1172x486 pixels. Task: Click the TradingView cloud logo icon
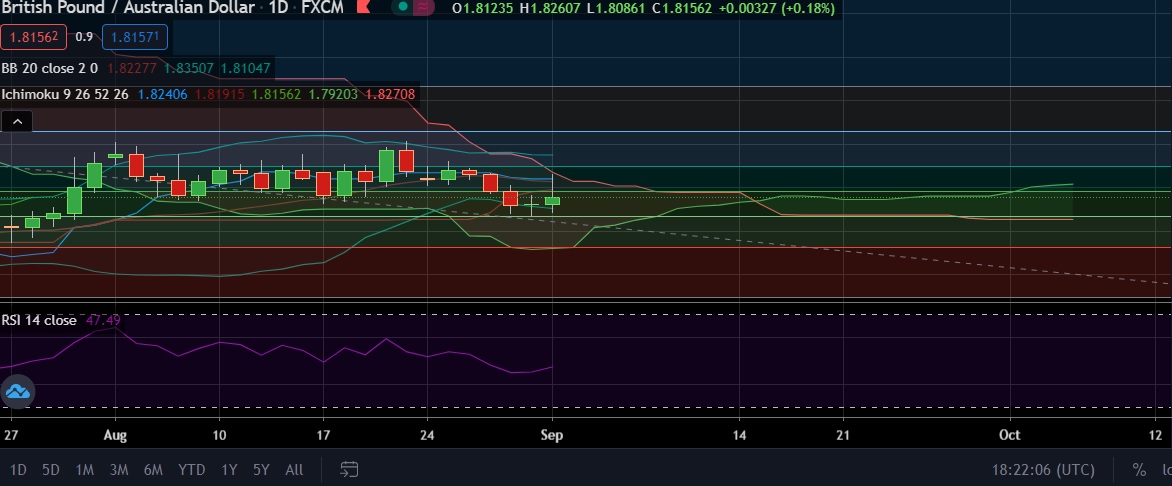[16, 392]
